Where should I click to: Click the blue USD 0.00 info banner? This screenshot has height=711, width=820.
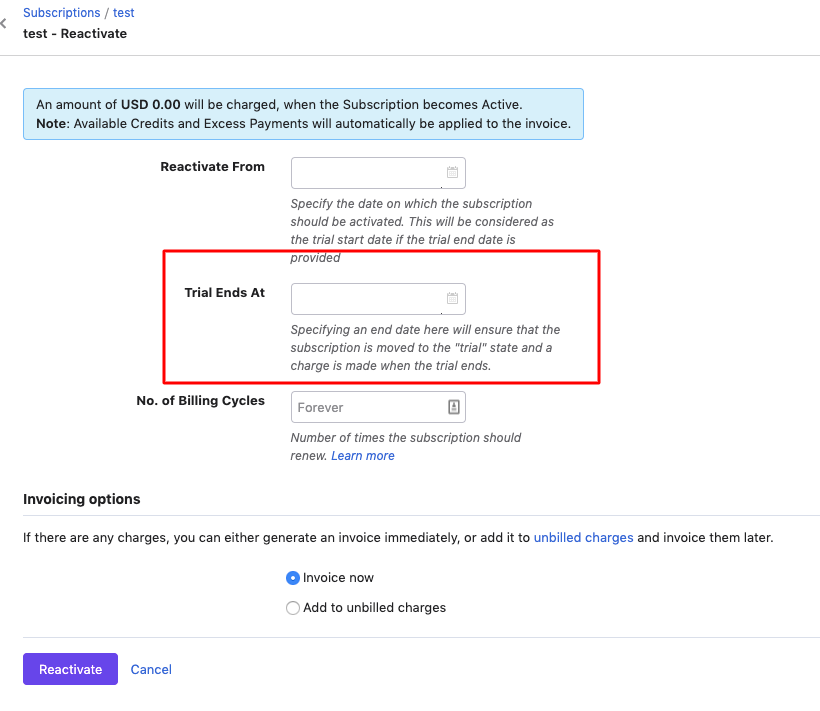pos(302,114)
